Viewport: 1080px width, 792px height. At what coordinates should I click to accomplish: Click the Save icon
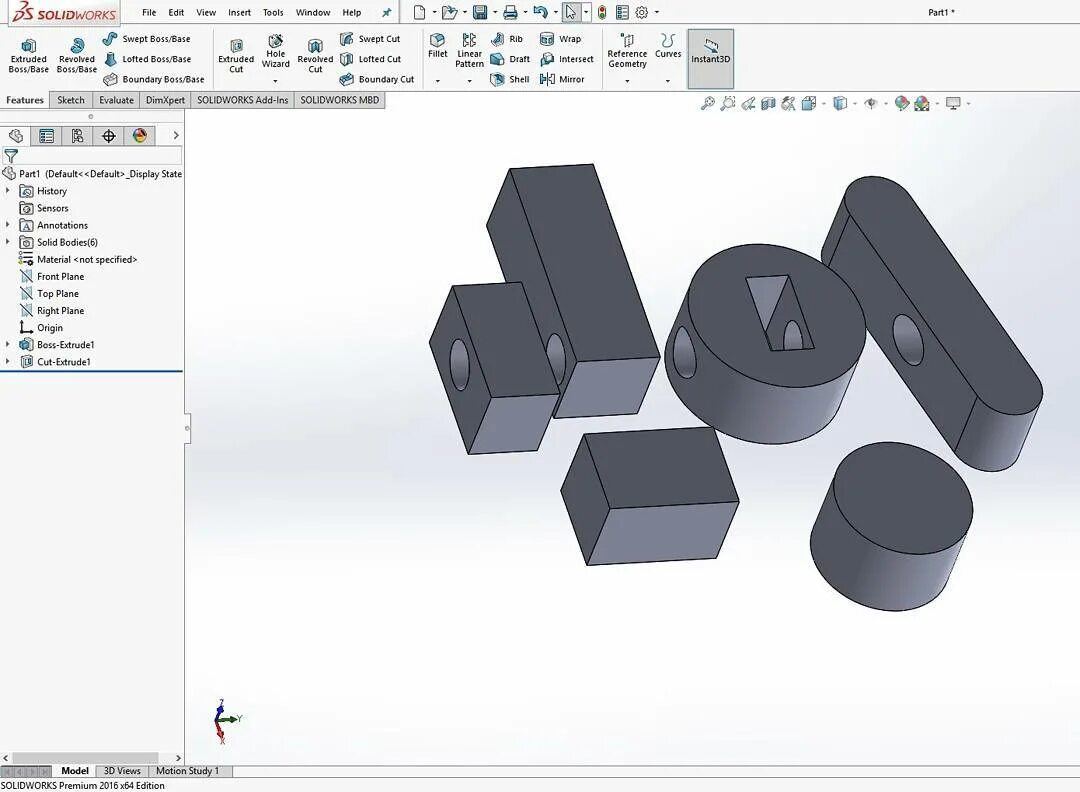click(480, 12)
